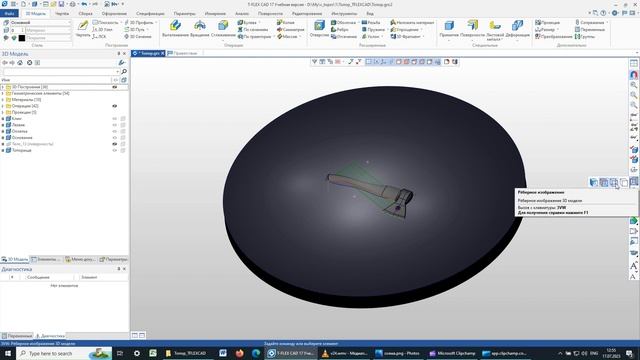Toggle visibility eye for Клин body
640x360 pixels.
coord(115,118)
